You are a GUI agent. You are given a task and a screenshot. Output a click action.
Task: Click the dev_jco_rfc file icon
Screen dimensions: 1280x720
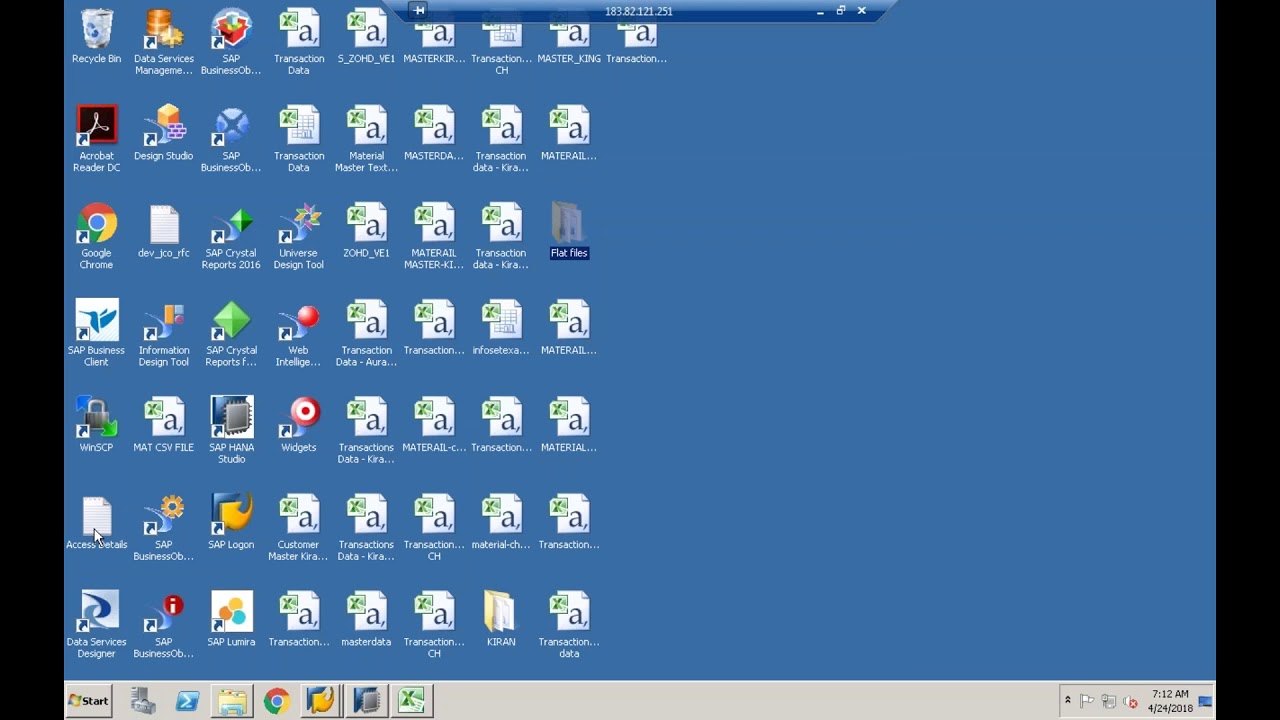click(x=164, y=231)
